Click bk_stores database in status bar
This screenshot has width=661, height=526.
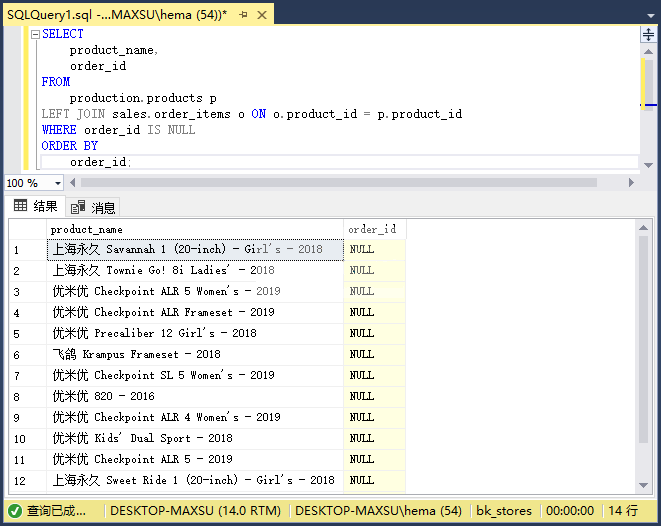[x=504, y=511]
